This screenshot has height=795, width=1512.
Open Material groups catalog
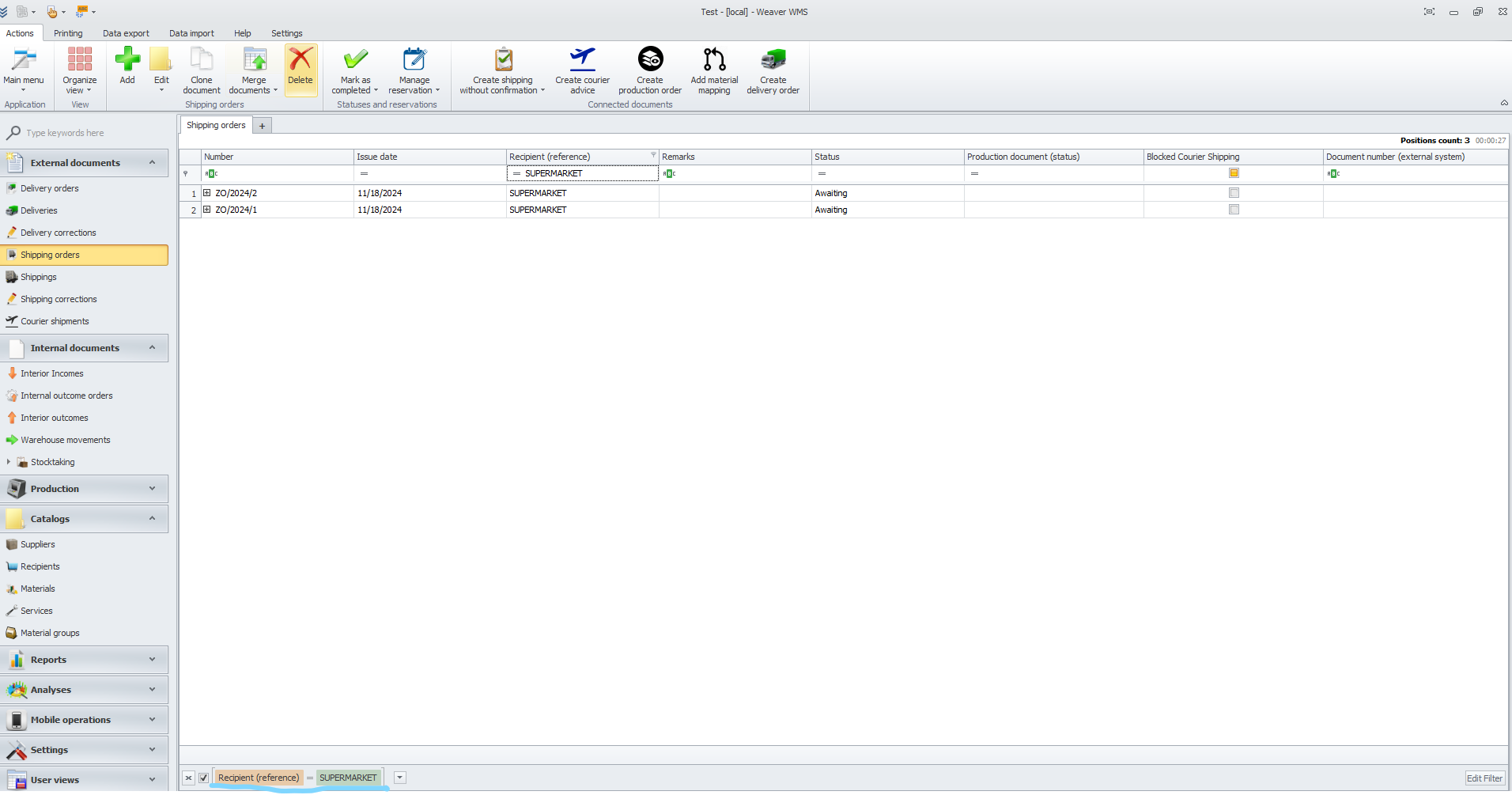50,633
